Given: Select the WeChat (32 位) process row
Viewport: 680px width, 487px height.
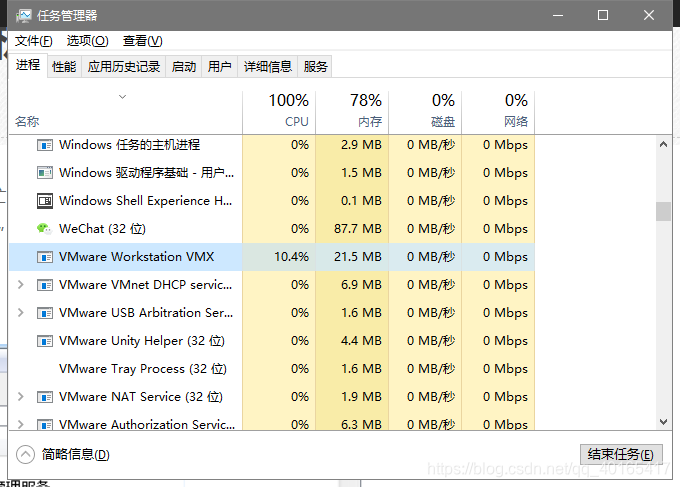Looking at the screenshot, I should (271, 229).
